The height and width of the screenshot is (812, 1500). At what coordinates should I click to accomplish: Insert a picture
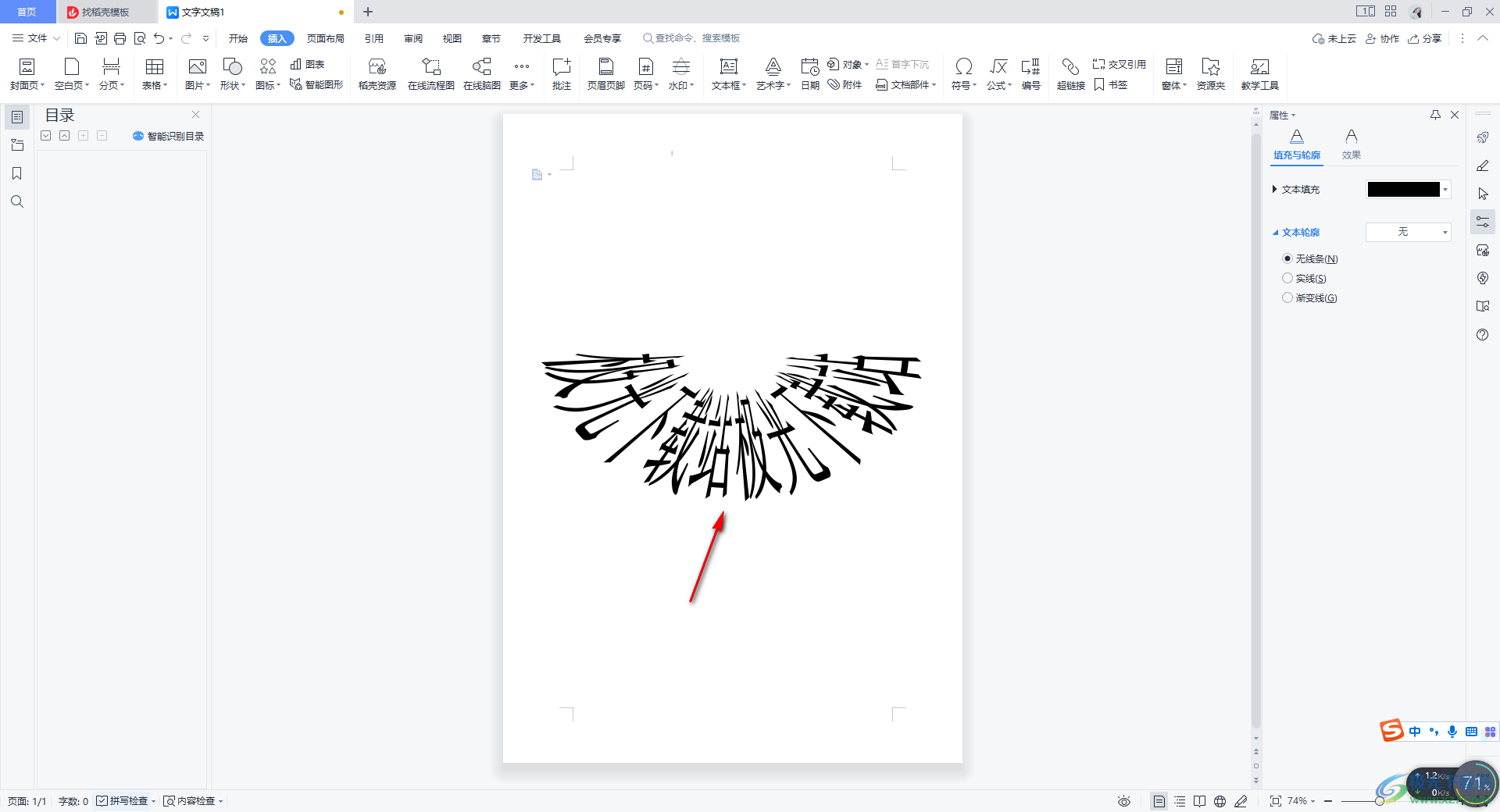click(x=198, y=75)
